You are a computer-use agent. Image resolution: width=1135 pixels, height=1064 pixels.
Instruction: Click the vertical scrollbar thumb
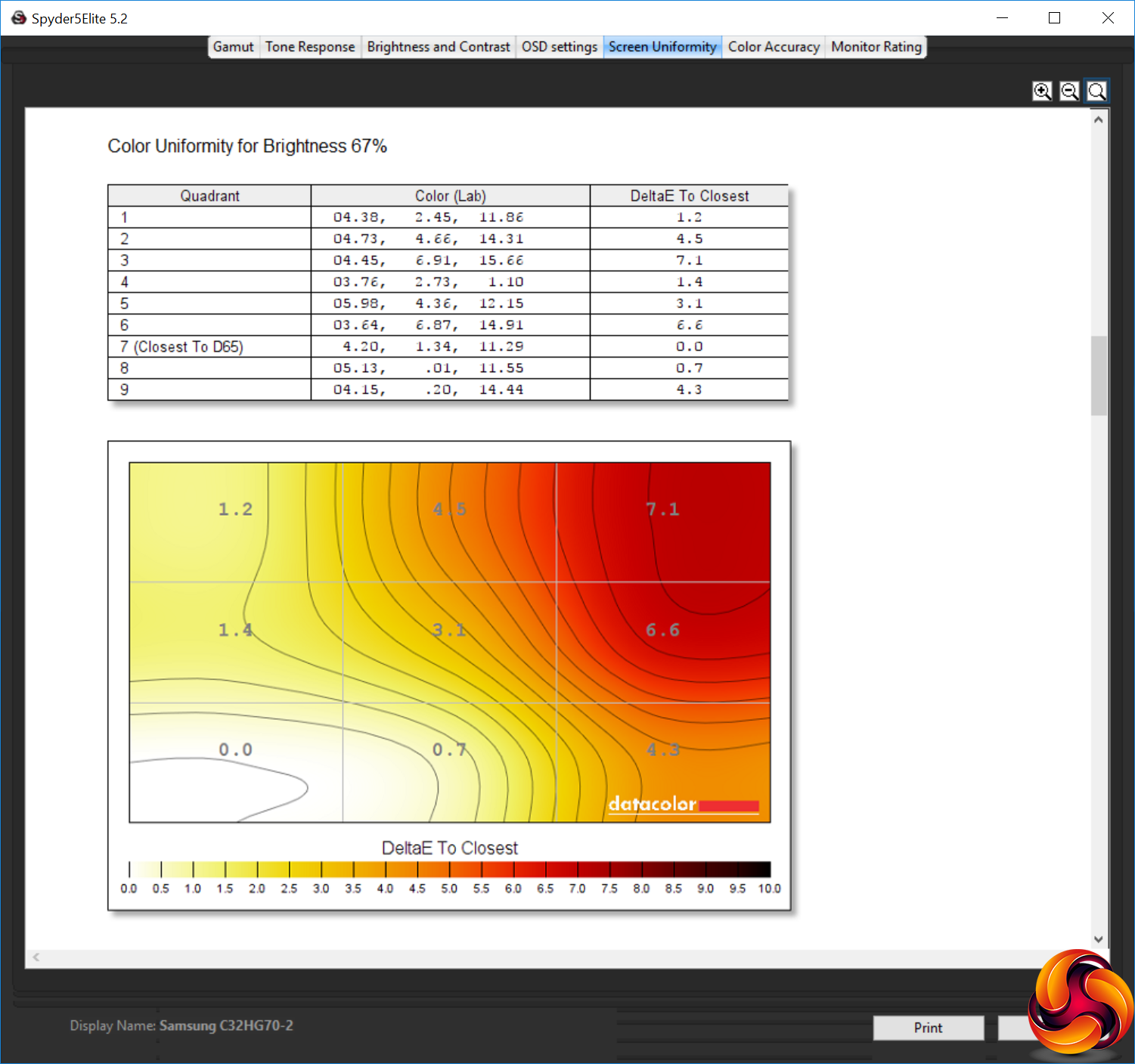1099,376
